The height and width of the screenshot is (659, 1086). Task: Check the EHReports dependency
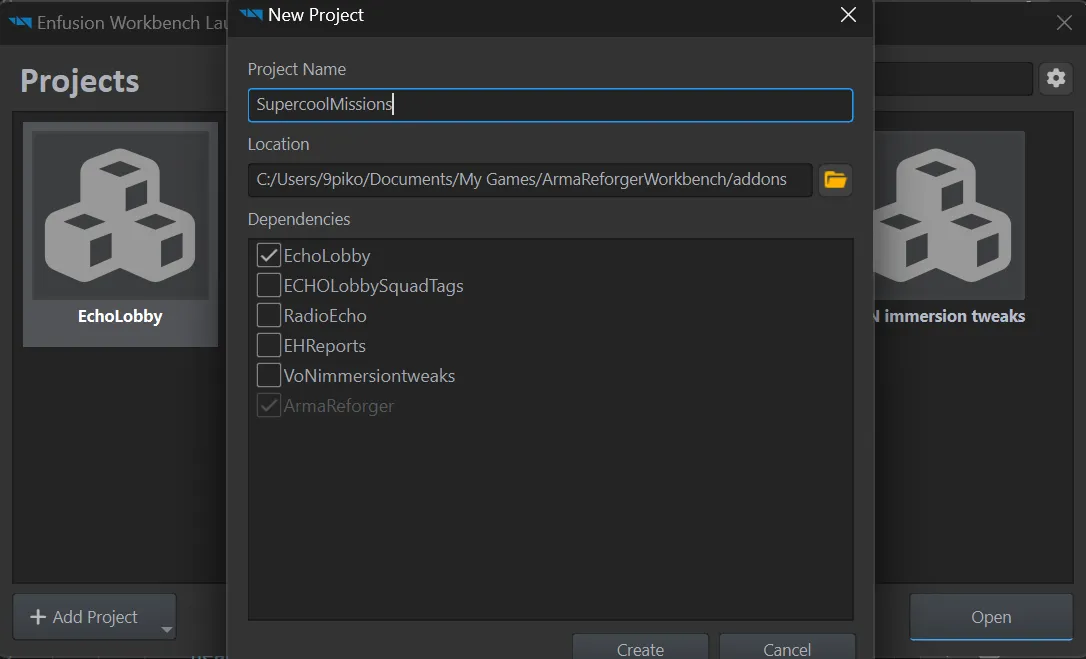click(x=269, y=344)
